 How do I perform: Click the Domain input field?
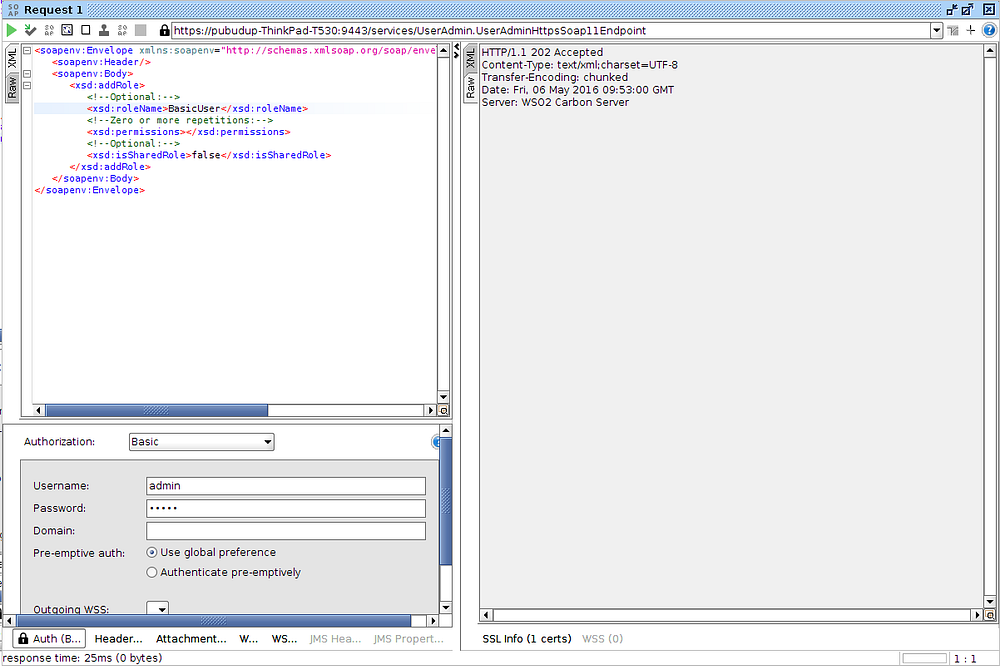click(x=286, y=531)
